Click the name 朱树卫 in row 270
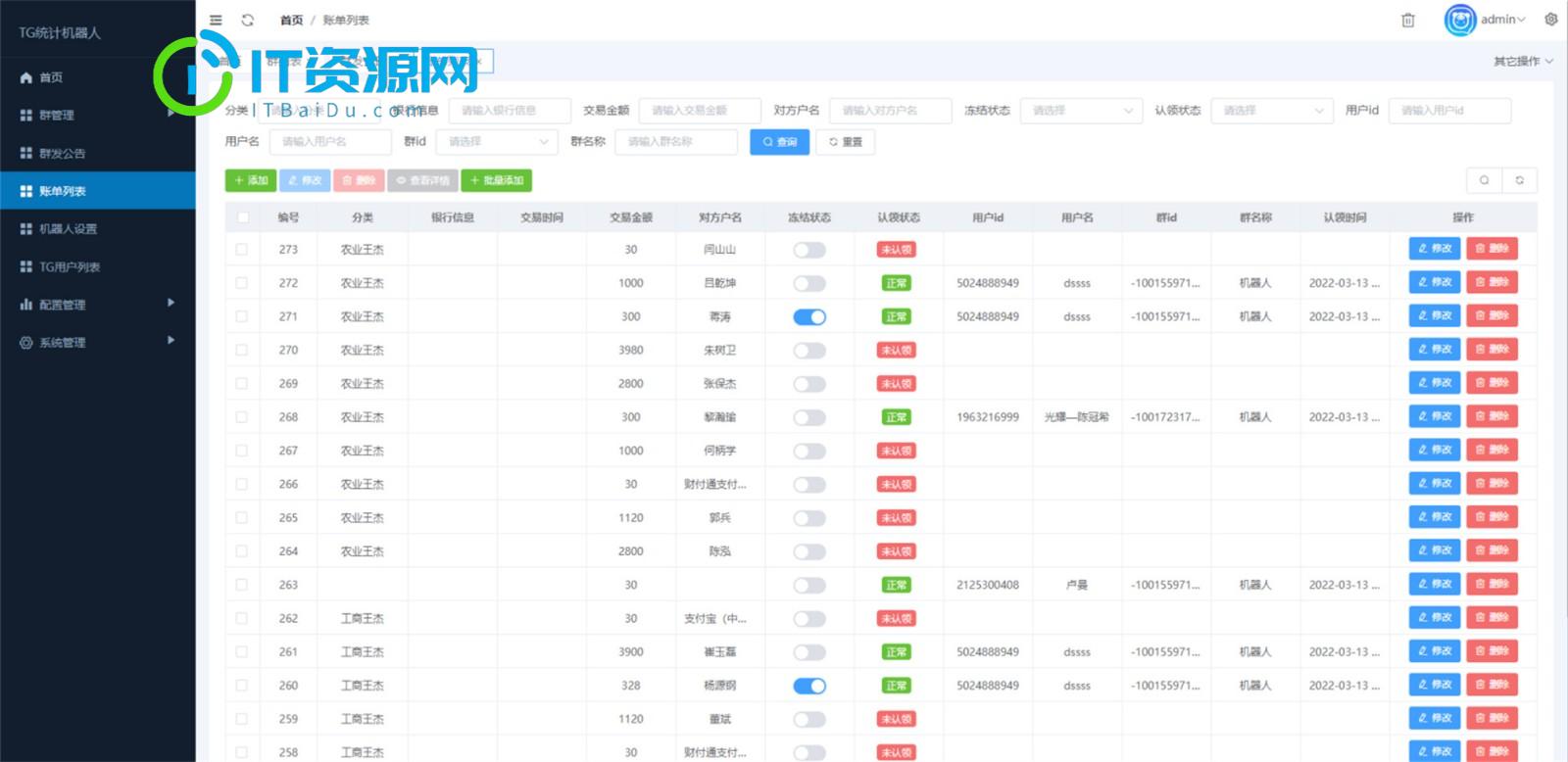1568x762 pixels. pos(719,351)
